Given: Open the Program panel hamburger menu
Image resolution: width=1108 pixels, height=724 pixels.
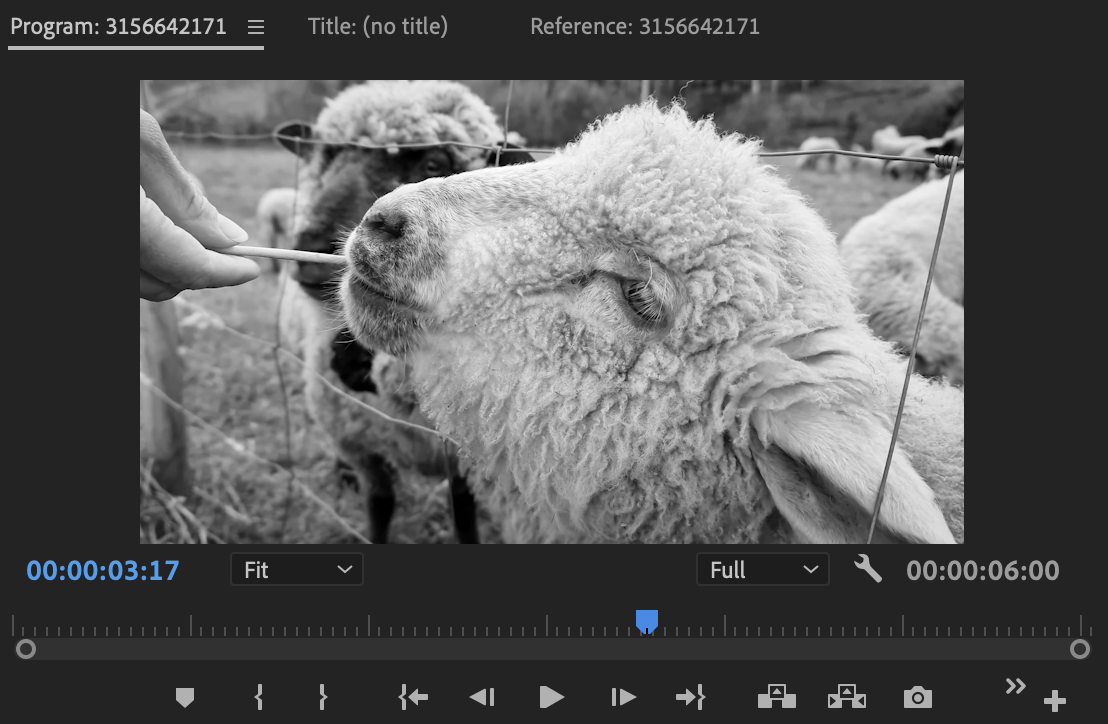Looking at the screenshot, I should coord(256,28).
